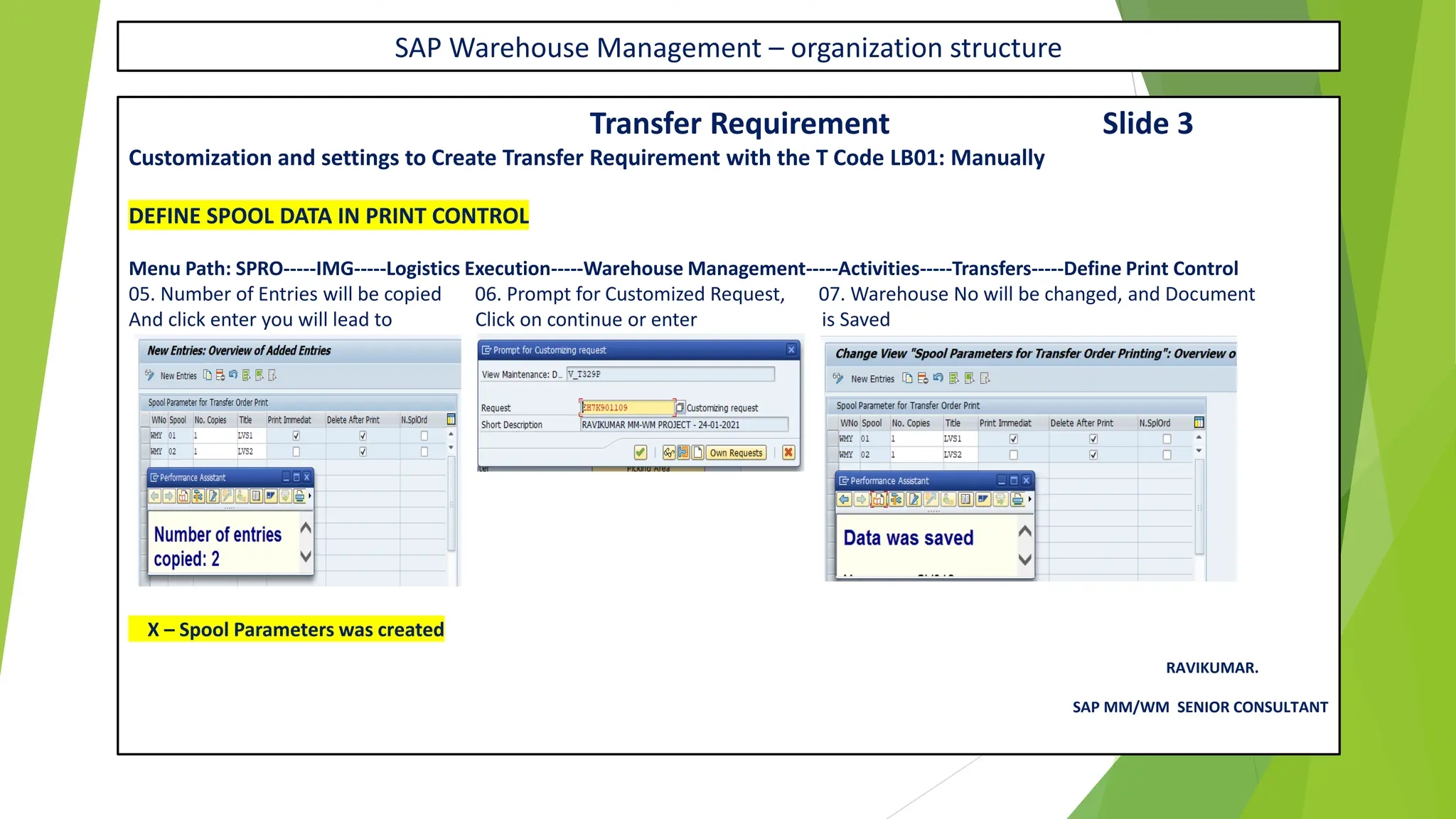Viewport: 1456px width, 819px height.
Task: Click Technical Information icon in 'Data was saved' assistant
Action: pyautogui.click(x=896, y=499)
